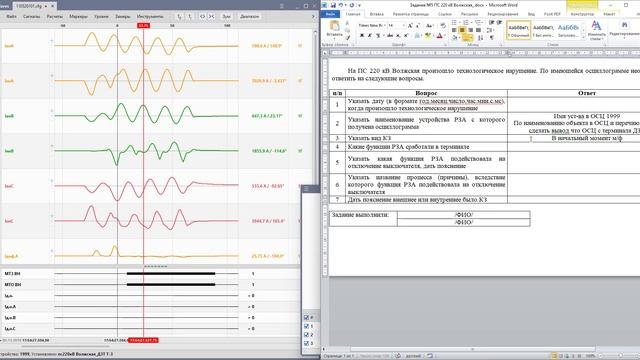Screen dimensions: 640x360
Task: Open the Файл menu in oscillogram viewer
Action: (11, 17)
